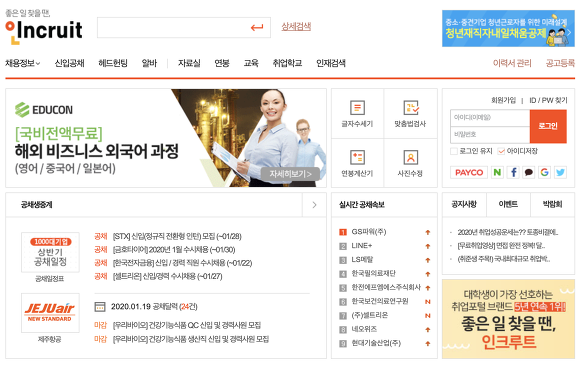
Task: Log in with the Naver N icon
Action: 497,172
